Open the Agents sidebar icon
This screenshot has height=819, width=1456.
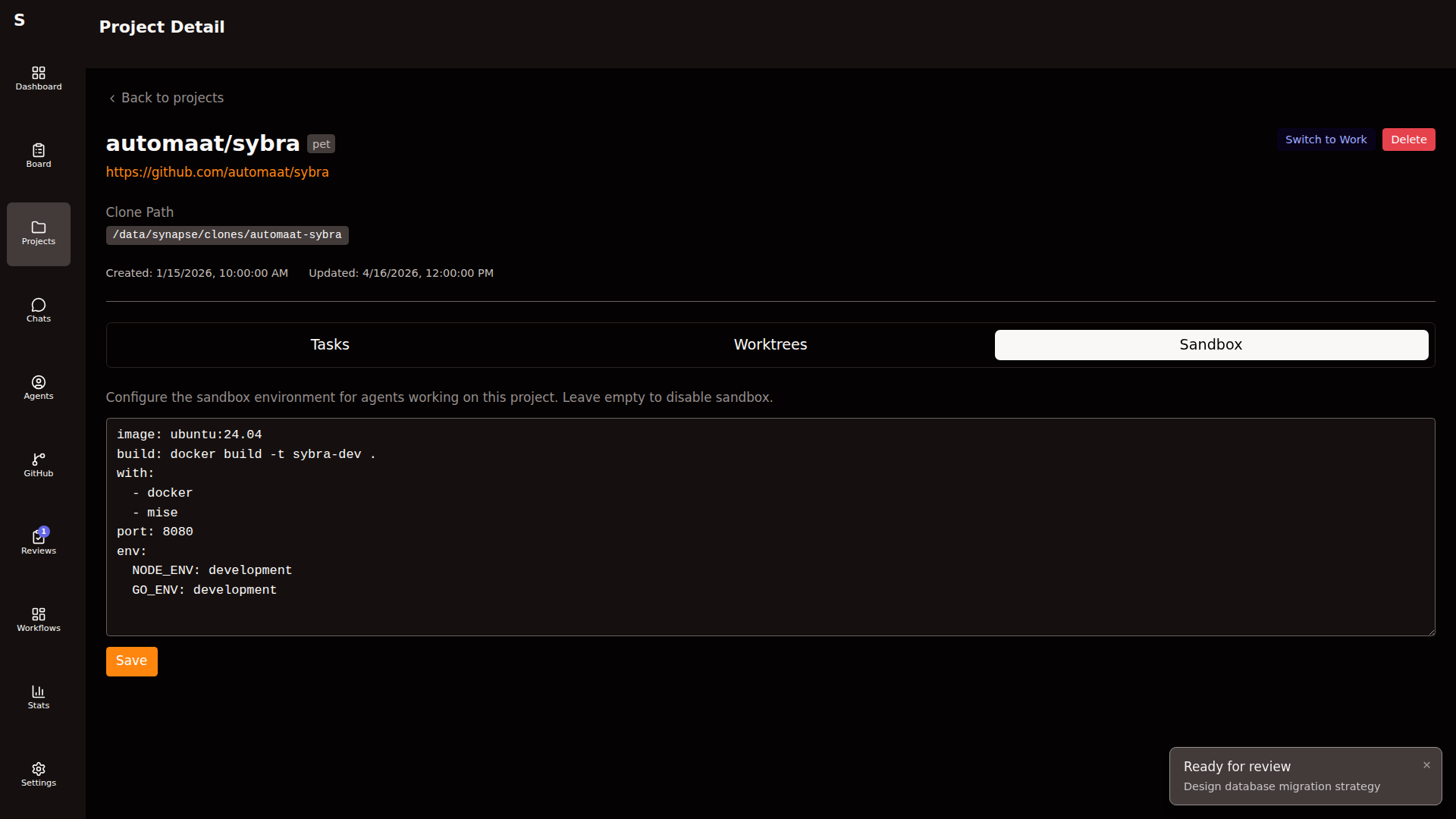[x=39, y=388]
